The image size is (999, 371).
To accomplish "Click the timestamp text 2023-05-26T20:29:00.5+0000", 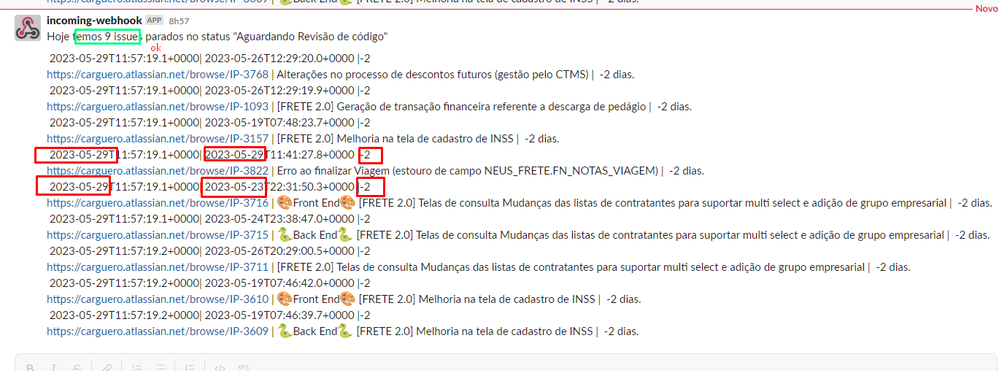I will click(279, 251).
